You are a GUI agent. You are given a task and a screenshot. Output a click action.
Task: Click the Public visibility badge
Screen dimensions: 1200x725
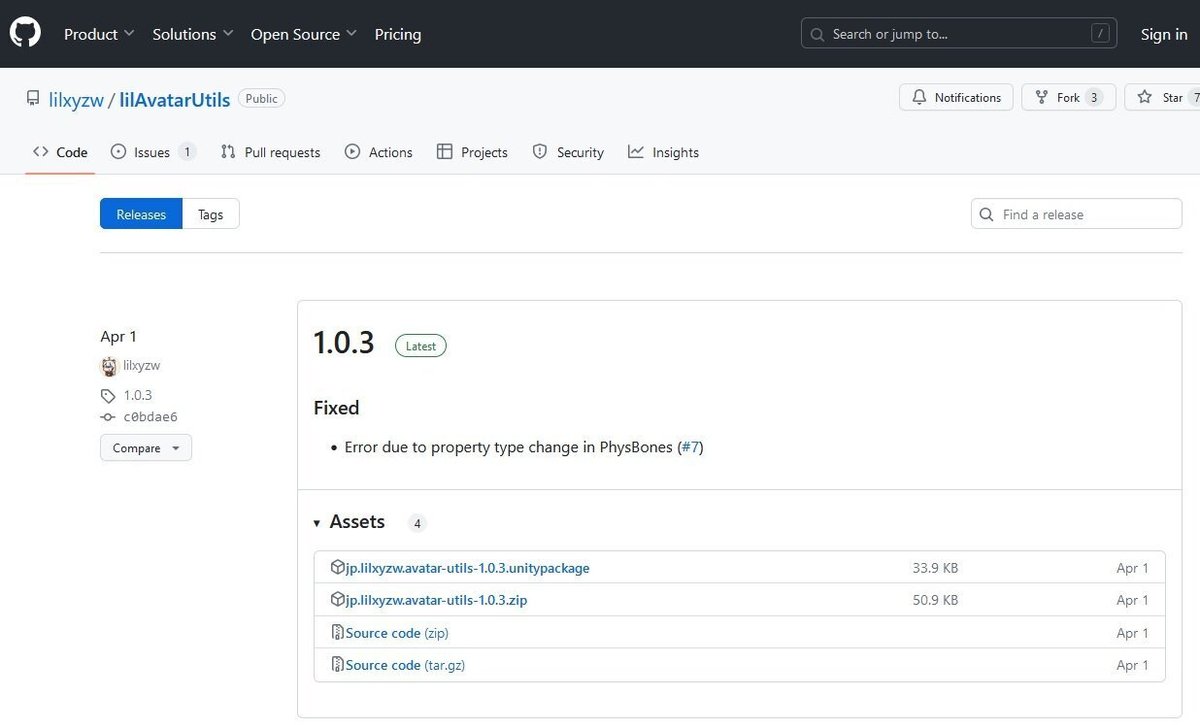coord(262,98)
